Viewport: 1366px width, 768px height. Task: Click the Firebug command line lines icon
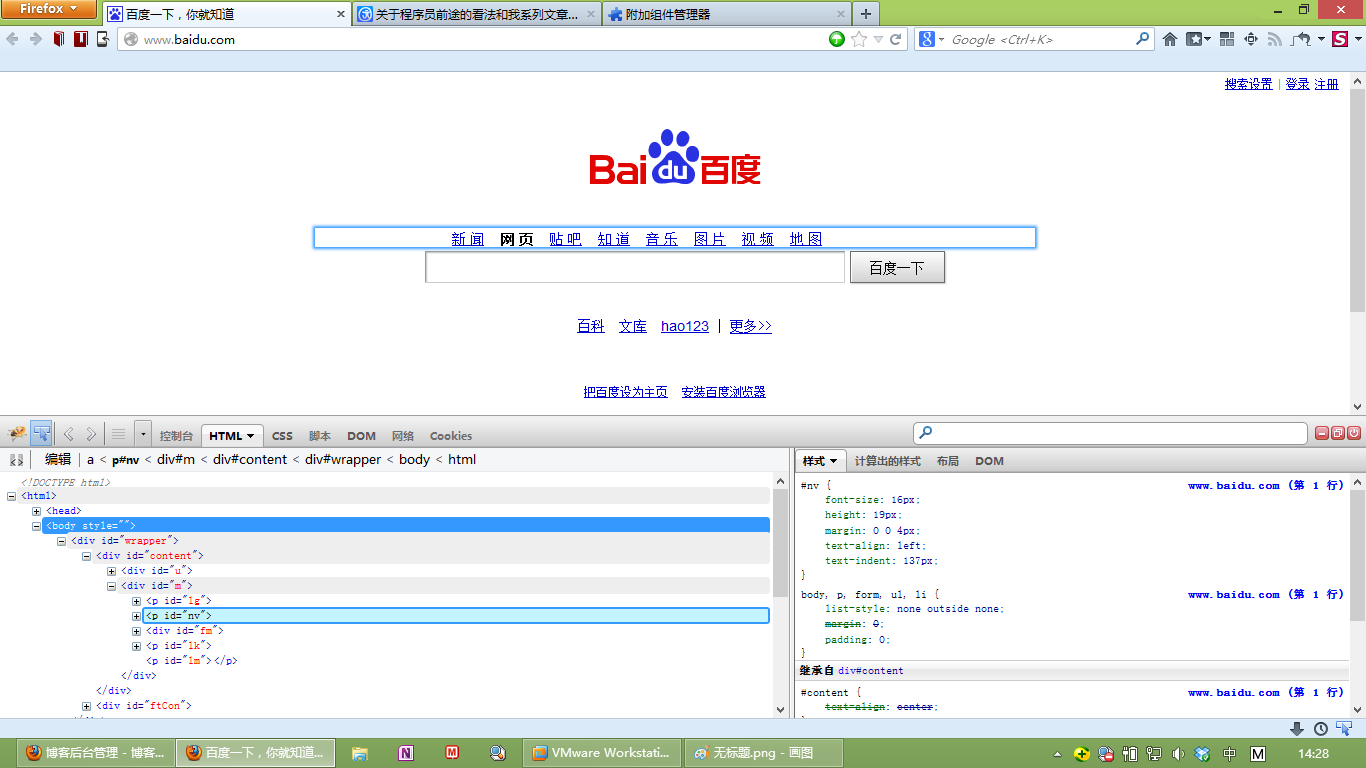click(x=118, y=434)
